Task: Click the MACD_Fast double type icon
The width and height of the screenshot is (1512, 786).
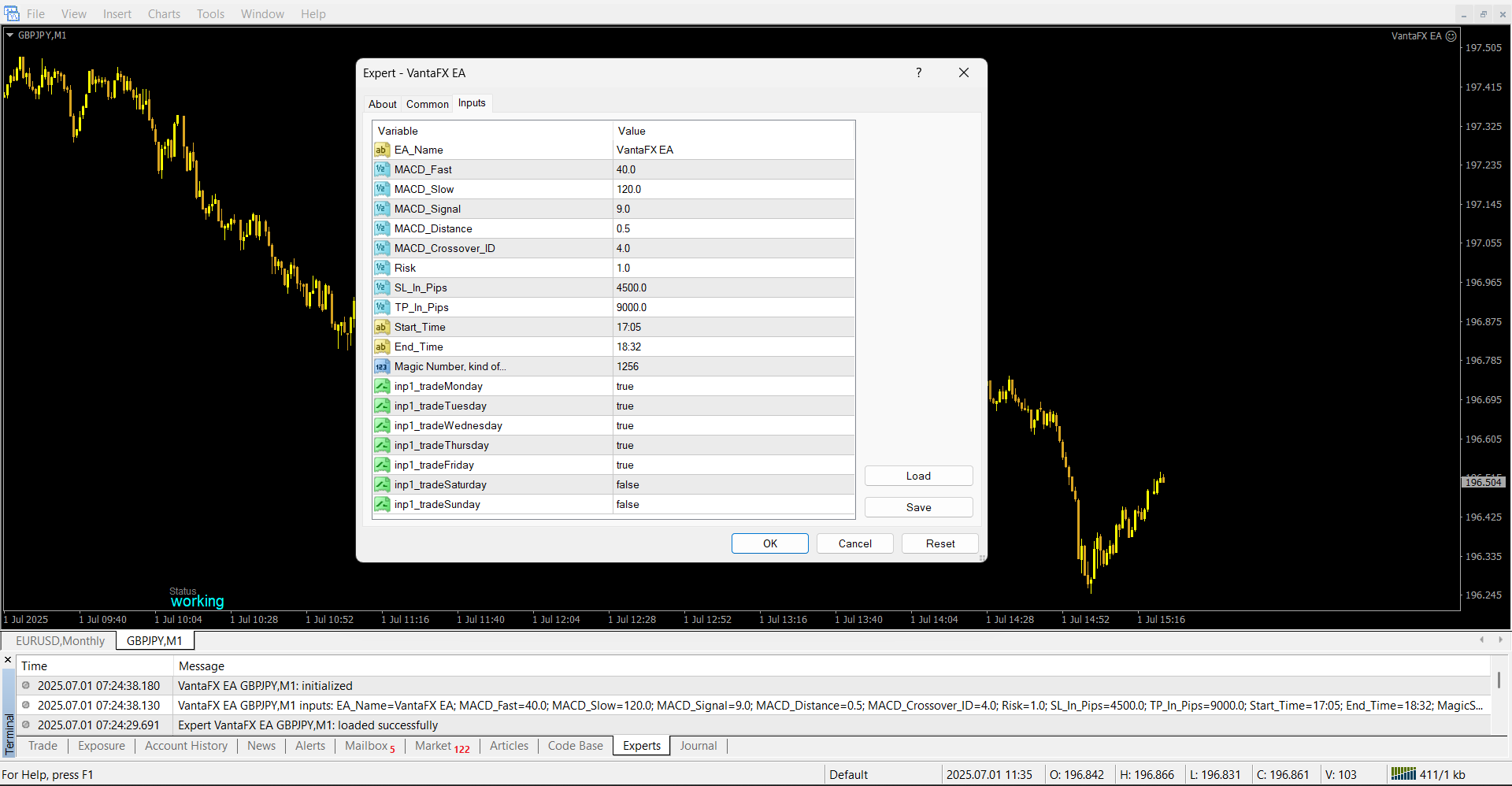Action: point(382,169)
